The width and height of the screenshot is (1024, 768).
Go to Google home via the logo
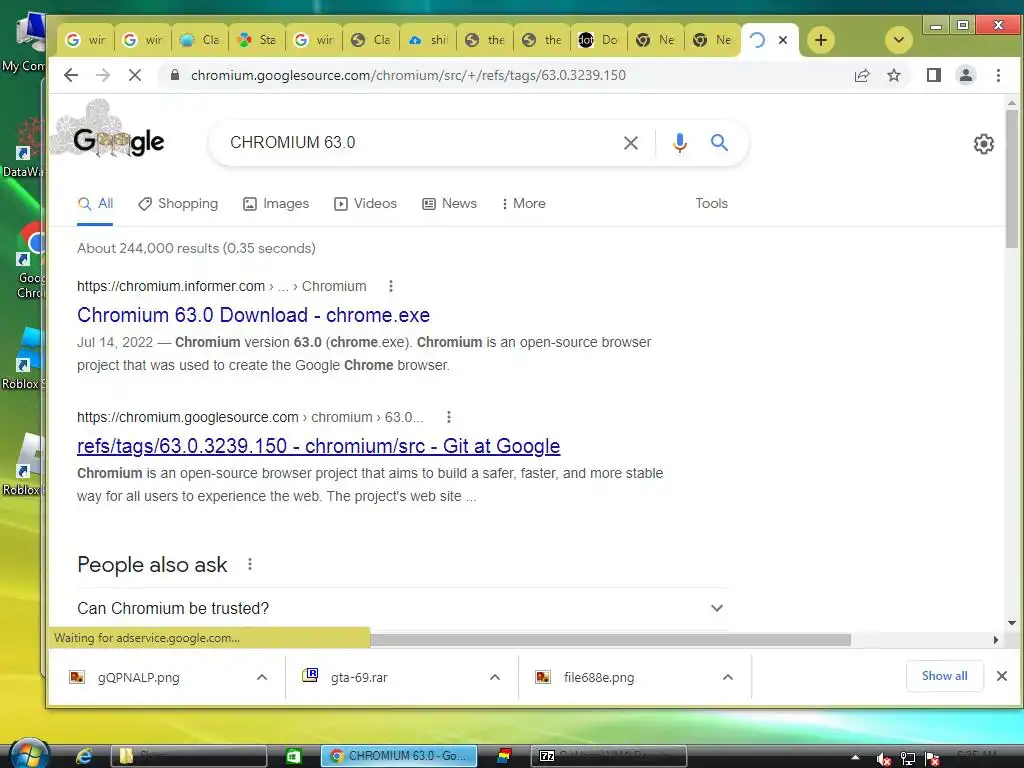click(x=119, y=141)
